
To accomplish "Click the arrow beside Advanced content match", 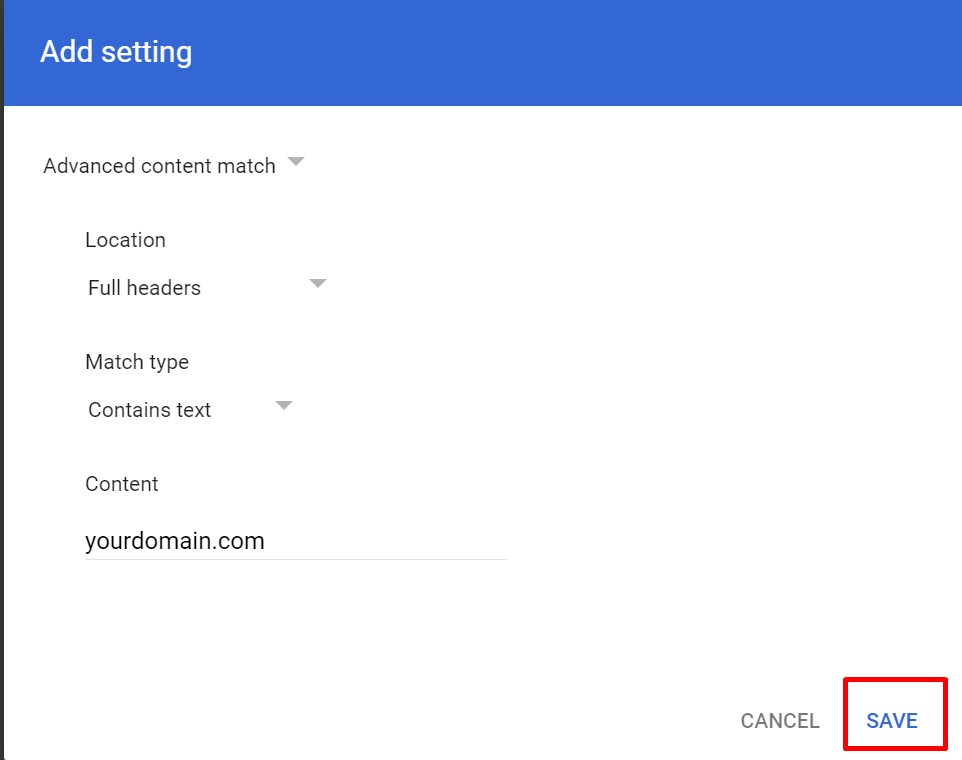I will click(x=295, y=161).
